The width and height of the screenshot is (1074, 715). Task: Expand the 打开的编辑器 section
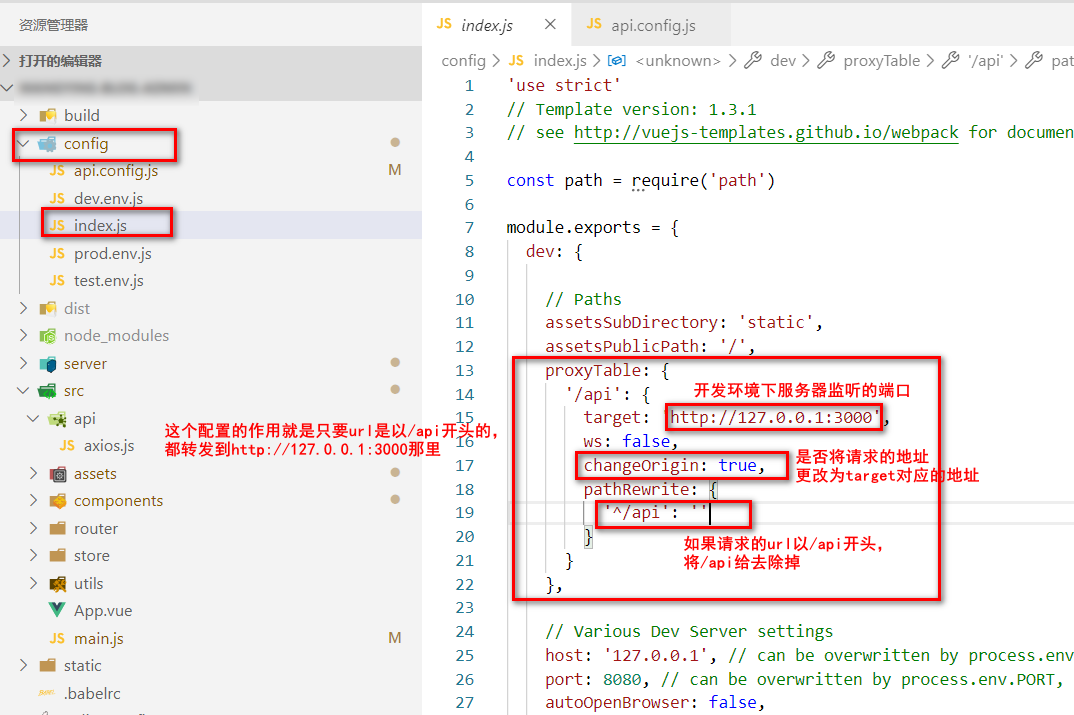pos(7,61)
